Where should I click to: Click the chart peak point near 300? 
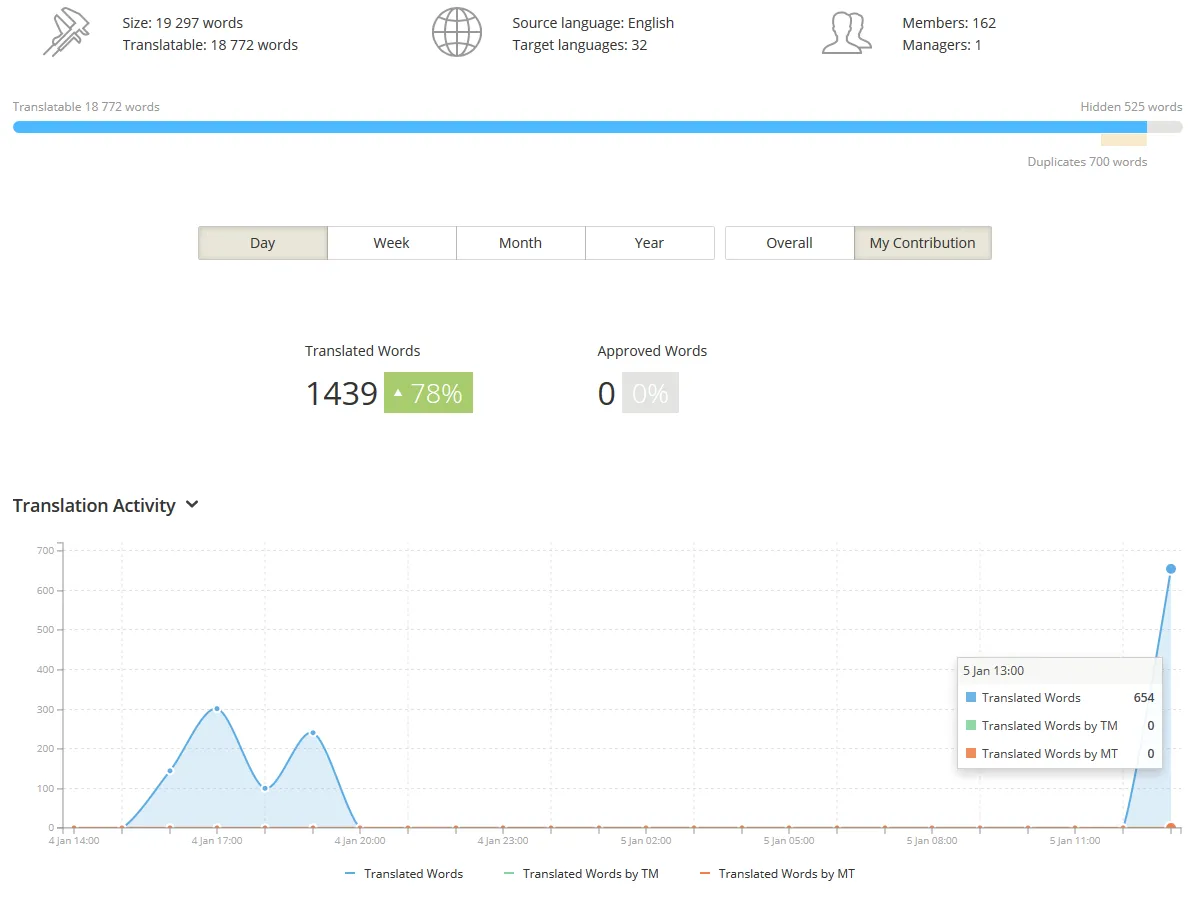(217, 709)
